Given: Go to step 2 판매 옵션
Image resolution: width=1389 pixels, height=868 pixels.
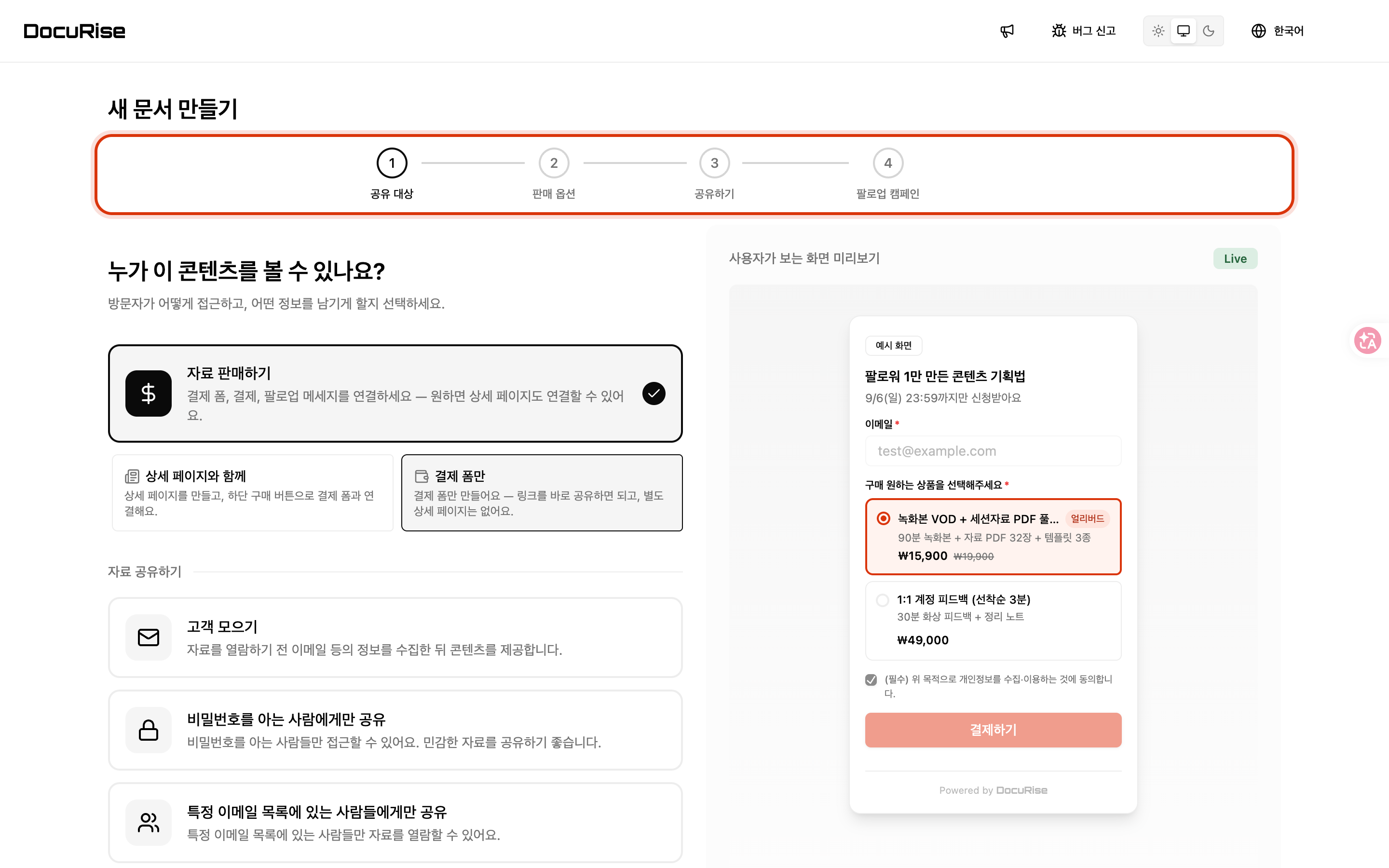Looking at the screenshot, I should point(554,174).
